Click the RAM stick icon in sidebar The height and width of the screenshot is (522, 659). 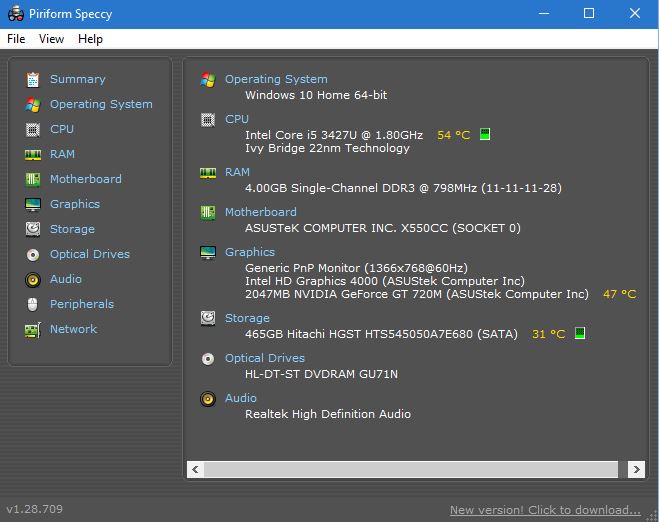point(32,154)
